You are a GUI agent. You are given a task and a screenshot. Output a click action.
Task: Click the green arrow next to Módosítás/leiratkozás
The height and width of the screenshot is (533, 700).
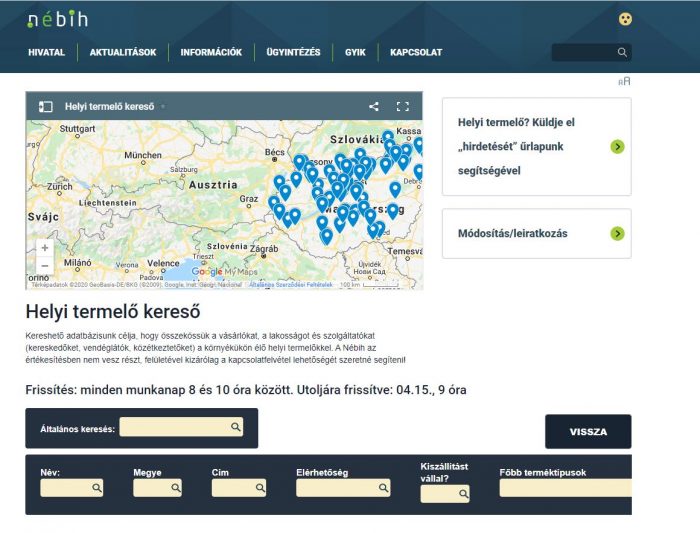click(617, 234)
